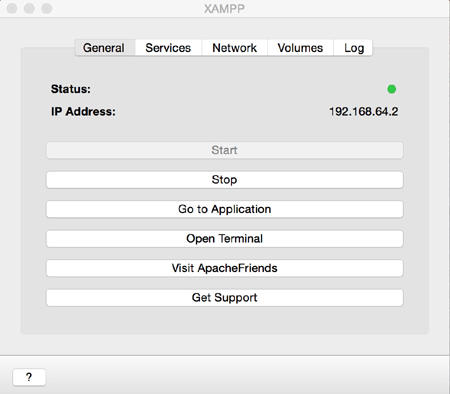Switch to the General tab
The image size is (450, 394).
pos(105,48)
